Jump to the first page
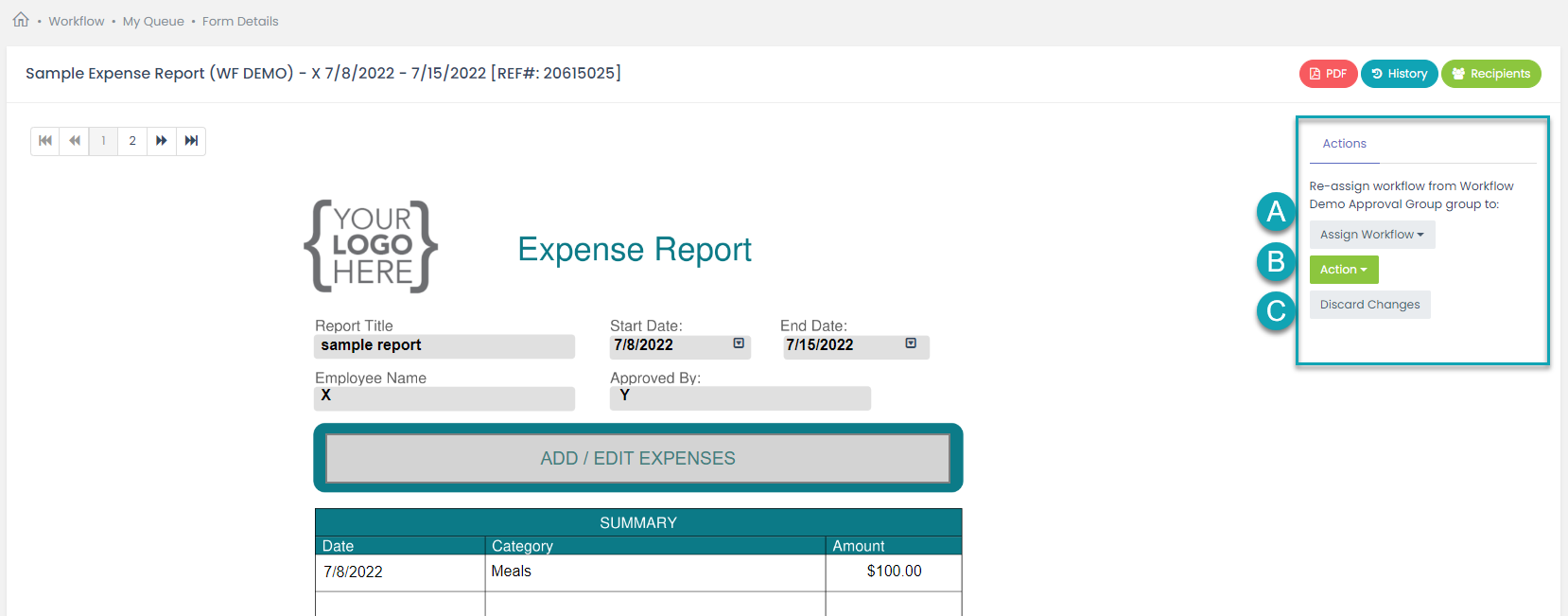 click(45, 141)
